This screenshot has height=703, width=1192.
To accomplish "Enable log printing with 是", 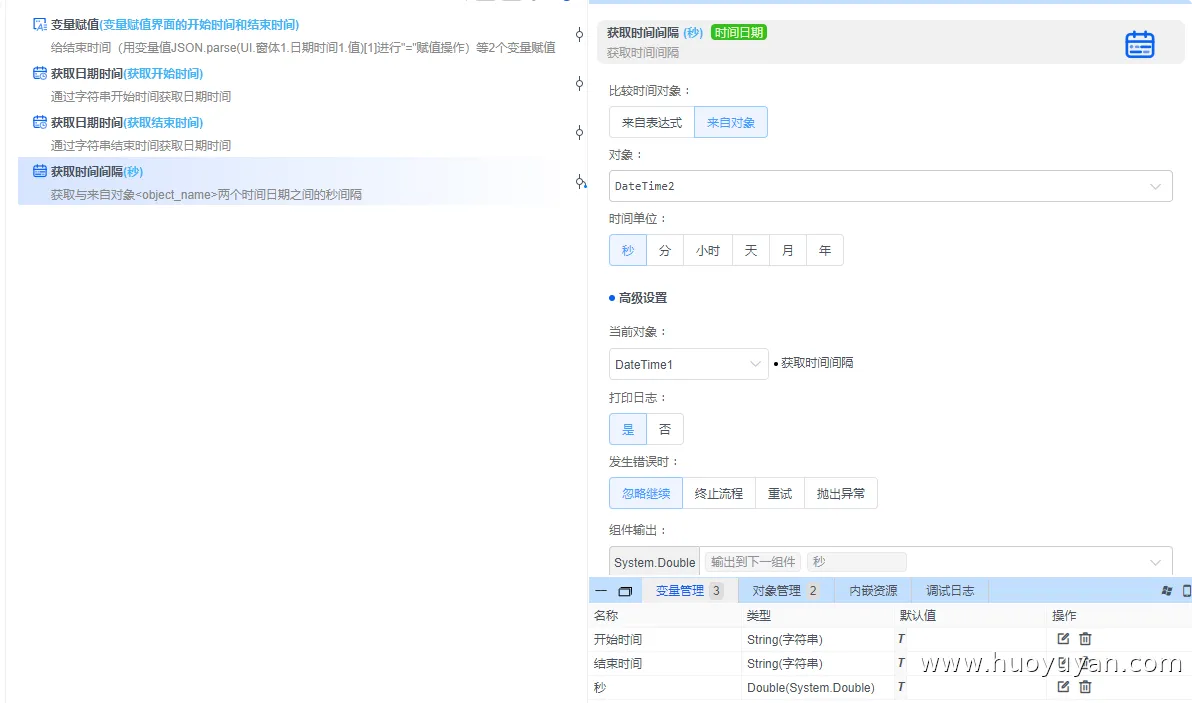I will pos(628,429).
